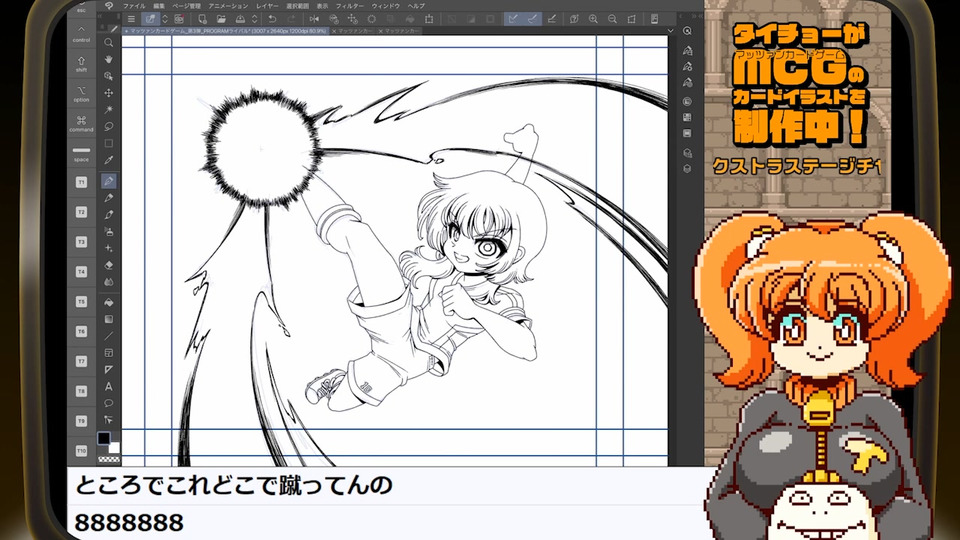Open the Clip Studio logo icon
960x540 pixels.
[109, 6]
